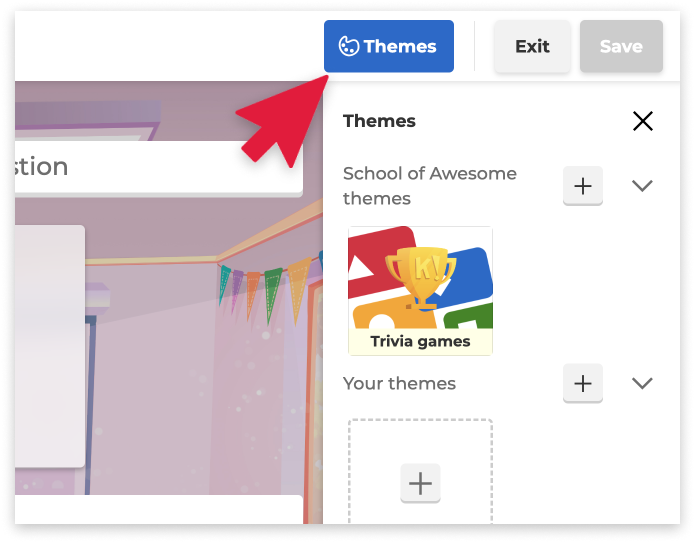Click the "Themes" panel title text
Image resolution: width=695 pixels, height=543 pixels.
(379, 121)
